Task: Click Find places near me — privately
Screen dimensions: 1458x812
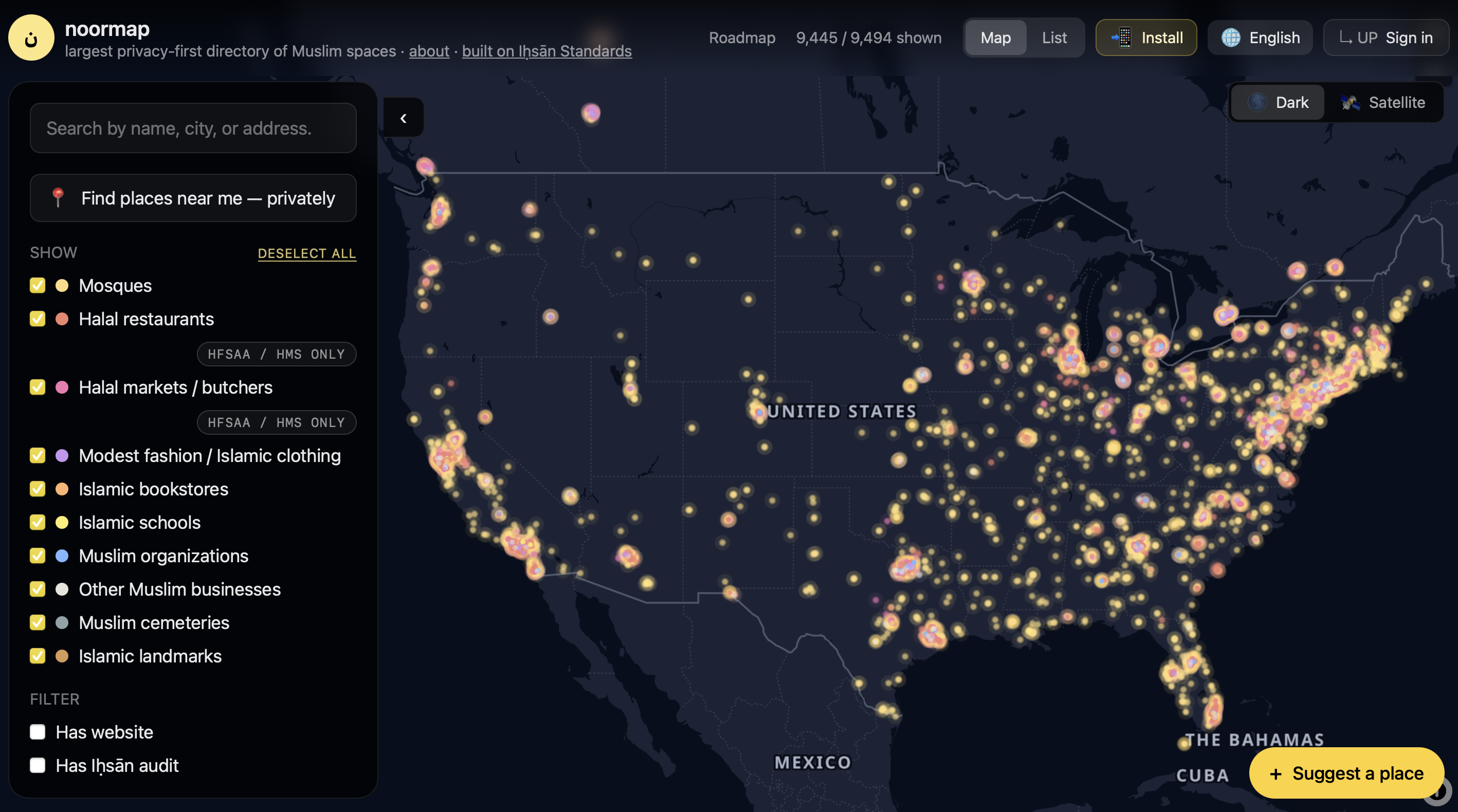Action: coord(193,198)
